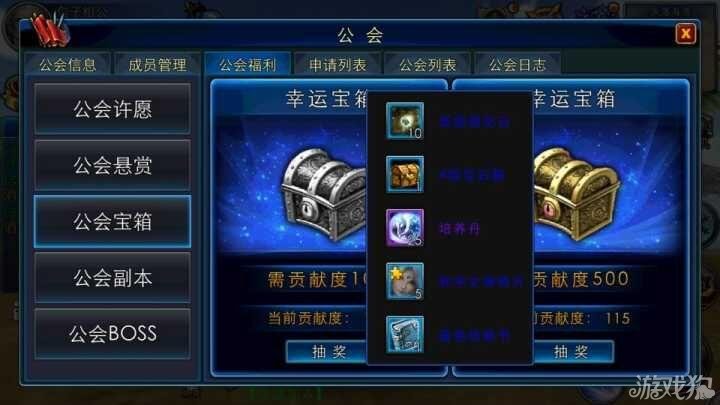Switch to the 成员管理 tab

[158, 65]
